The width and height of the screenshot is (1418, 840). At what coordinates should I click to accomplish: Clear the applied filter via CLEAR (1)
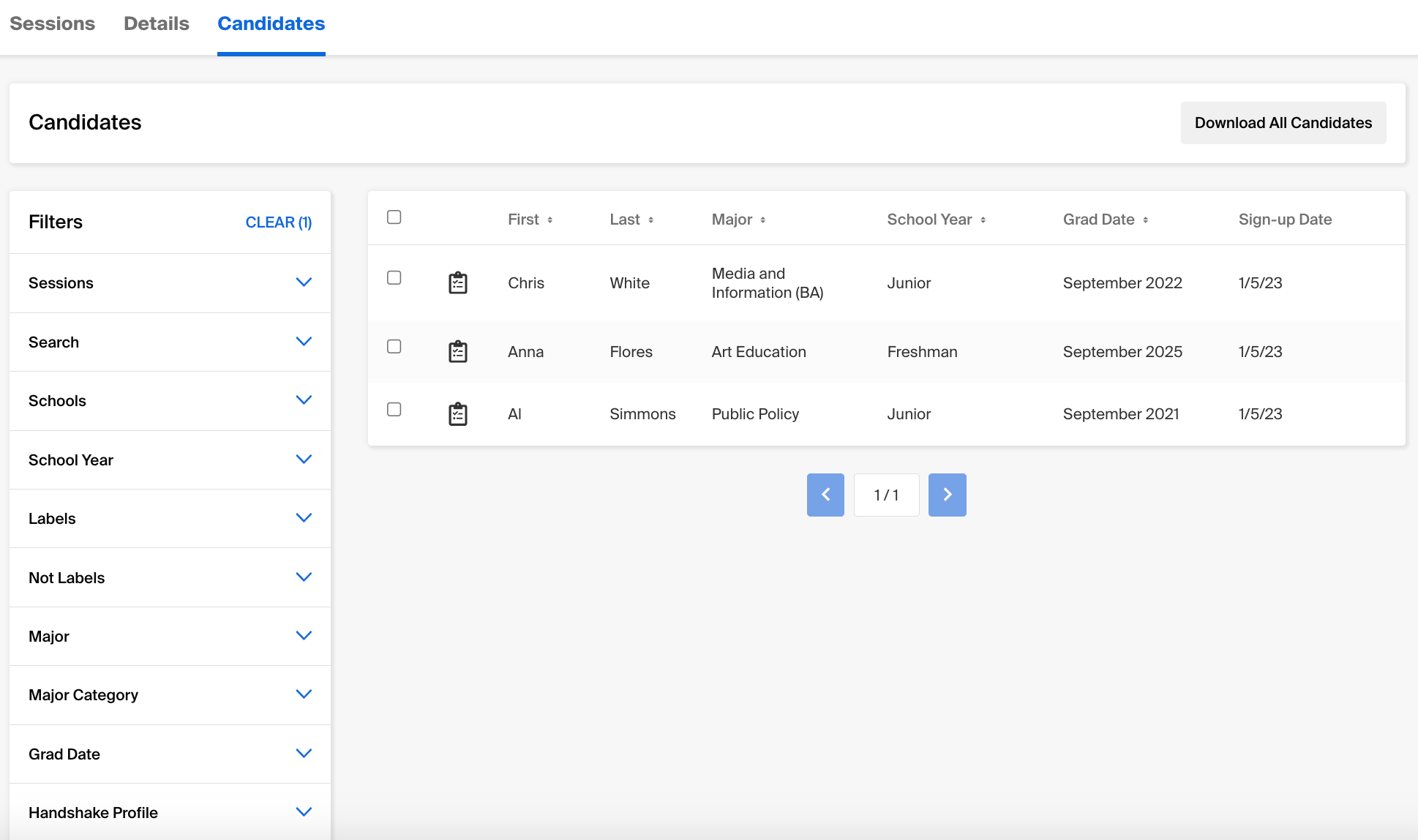(279, 222)
